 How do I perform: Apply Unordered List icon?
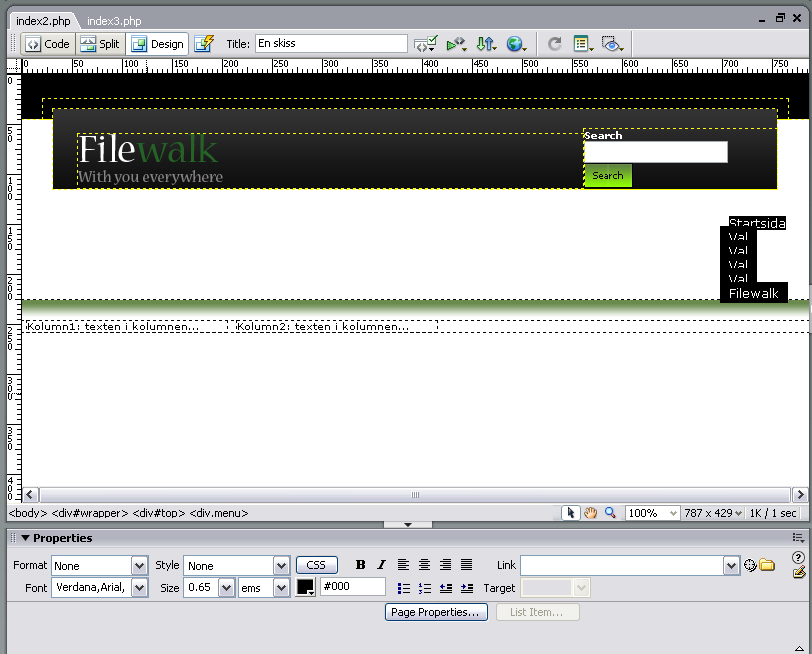tap(404, 588)
